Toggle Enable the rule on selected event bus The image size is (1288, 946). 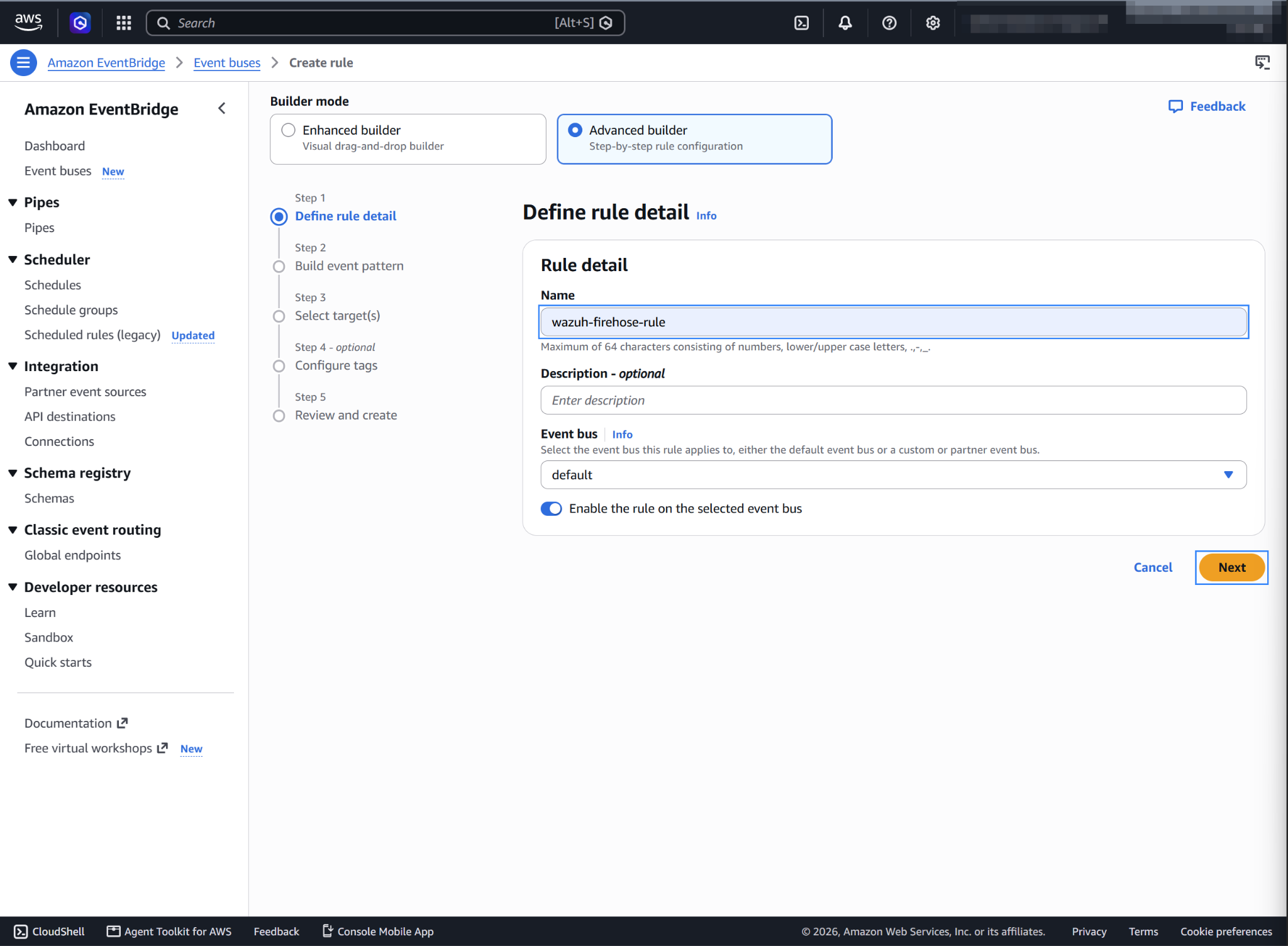click(552, 509)
